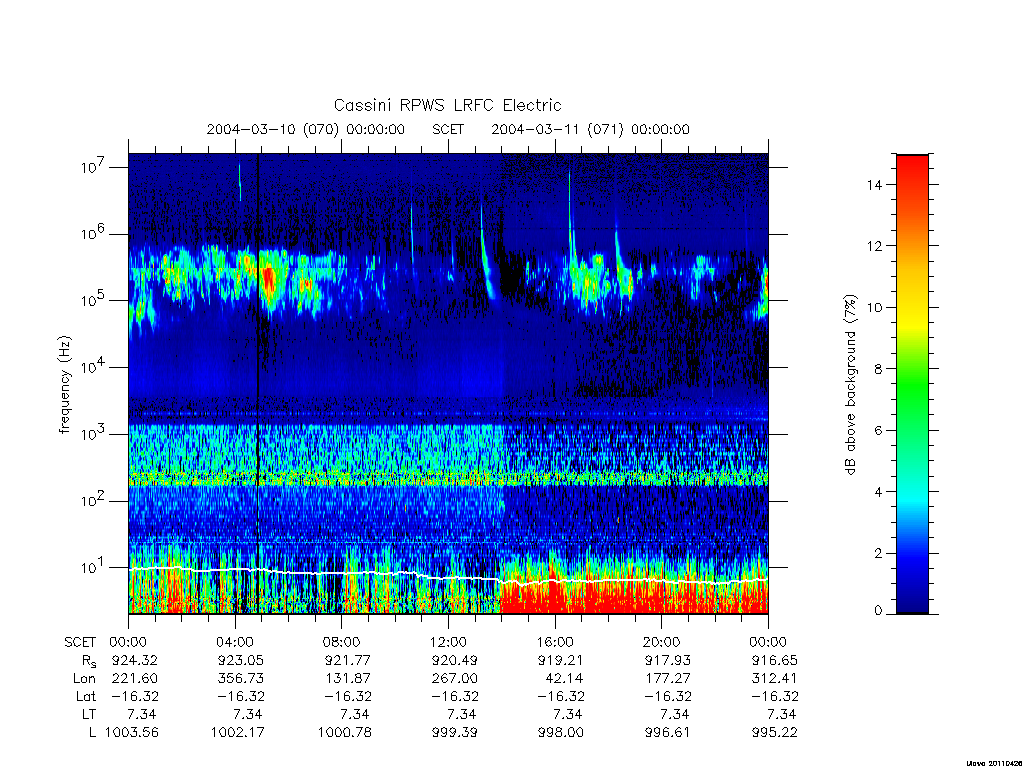Click the dB above background (7%) label

[x=850, y=385]
